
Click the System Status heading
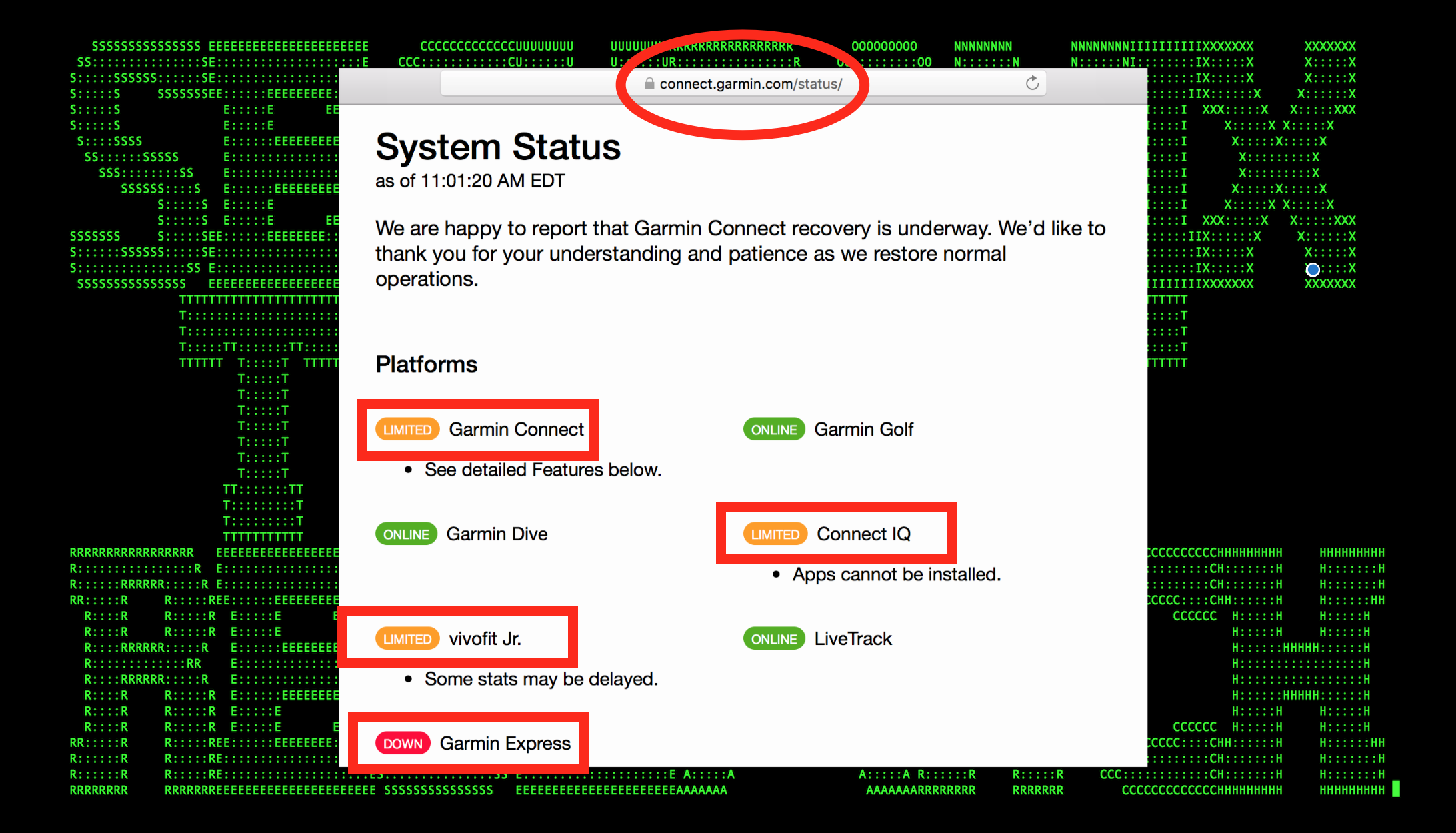coord(498,147)
